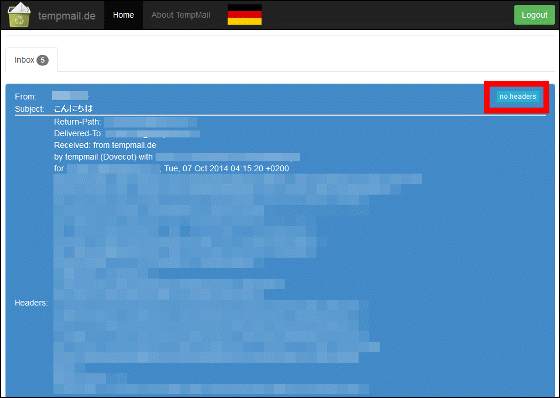
Task: Click the From: label
Action: [x=25, y=97]
